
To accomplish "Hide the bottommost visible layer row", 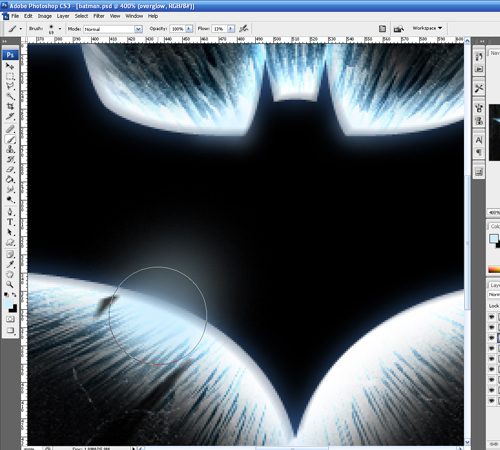I will click(492, 401).
